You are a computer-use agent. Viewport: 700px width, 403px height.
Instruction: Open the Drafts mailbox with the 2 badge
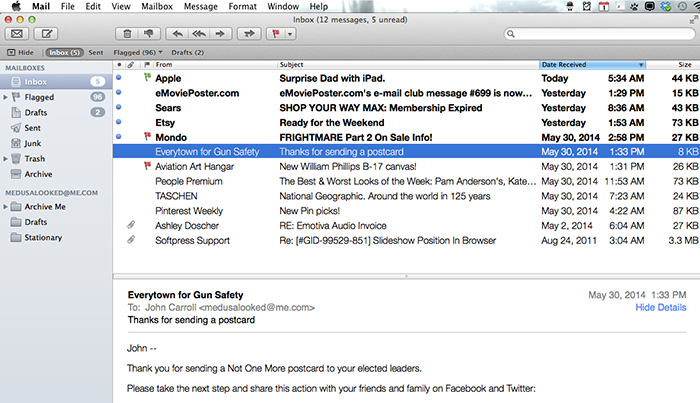pyautogui.click(x=56, y=112)
